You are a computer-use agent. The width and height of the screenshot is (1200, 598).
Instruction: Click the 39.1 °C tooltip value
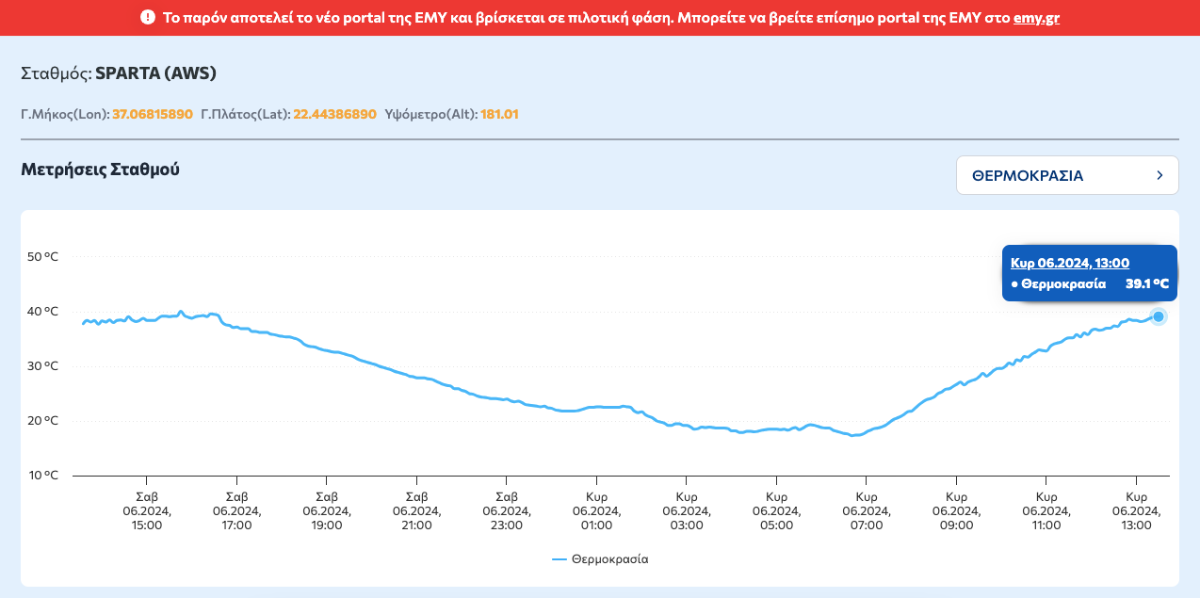[x=1147, y=284]
